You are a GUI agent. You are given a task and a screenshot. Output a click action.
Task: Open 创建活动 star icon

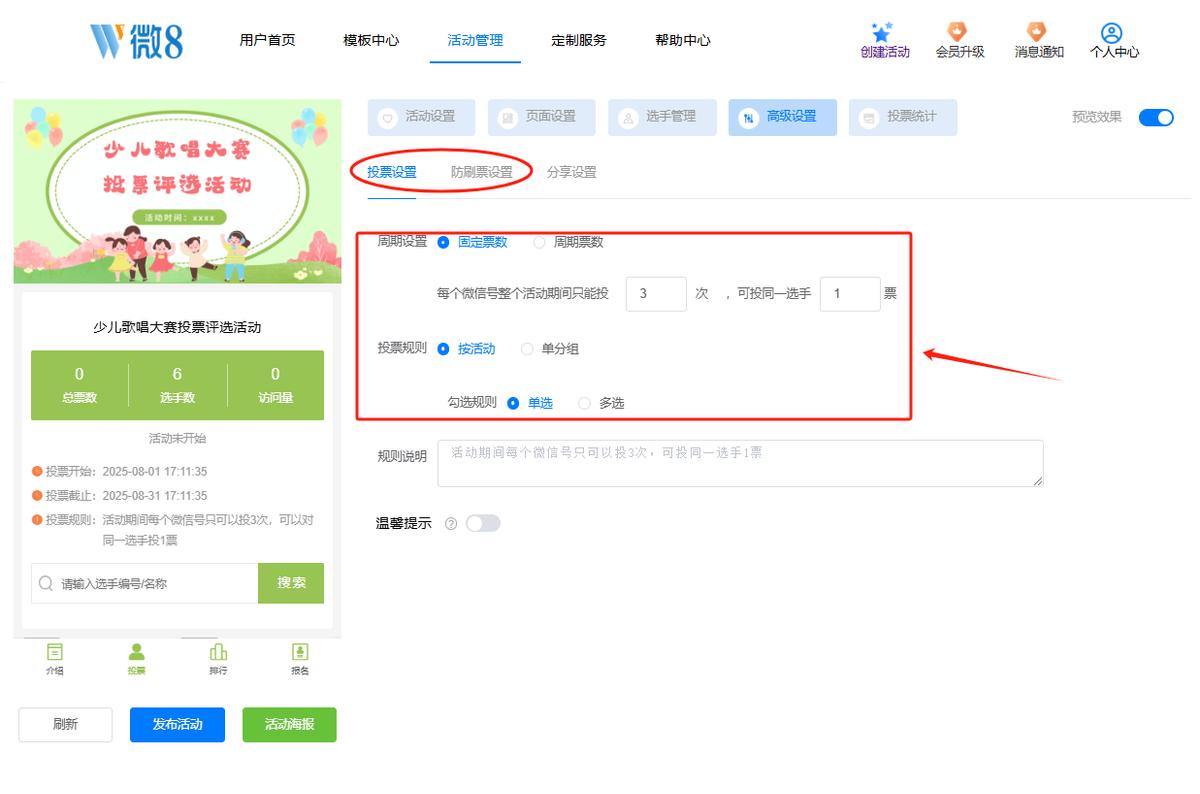pyautogui.click(x=882, y=32)
